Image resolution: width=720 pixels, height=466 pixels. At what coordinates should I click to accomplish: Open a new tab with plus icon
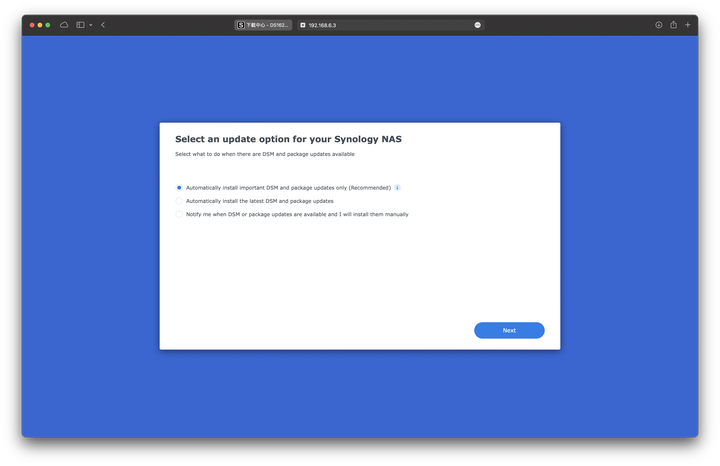pyautogui.click(x=687, y=25)
